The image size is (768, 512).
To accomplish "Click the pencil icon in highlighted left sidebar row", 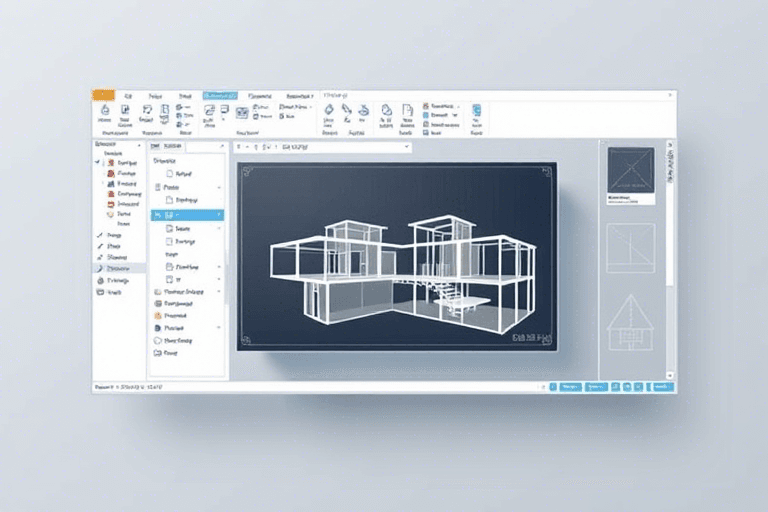I will pyautogui.click(x=100, y=268).
